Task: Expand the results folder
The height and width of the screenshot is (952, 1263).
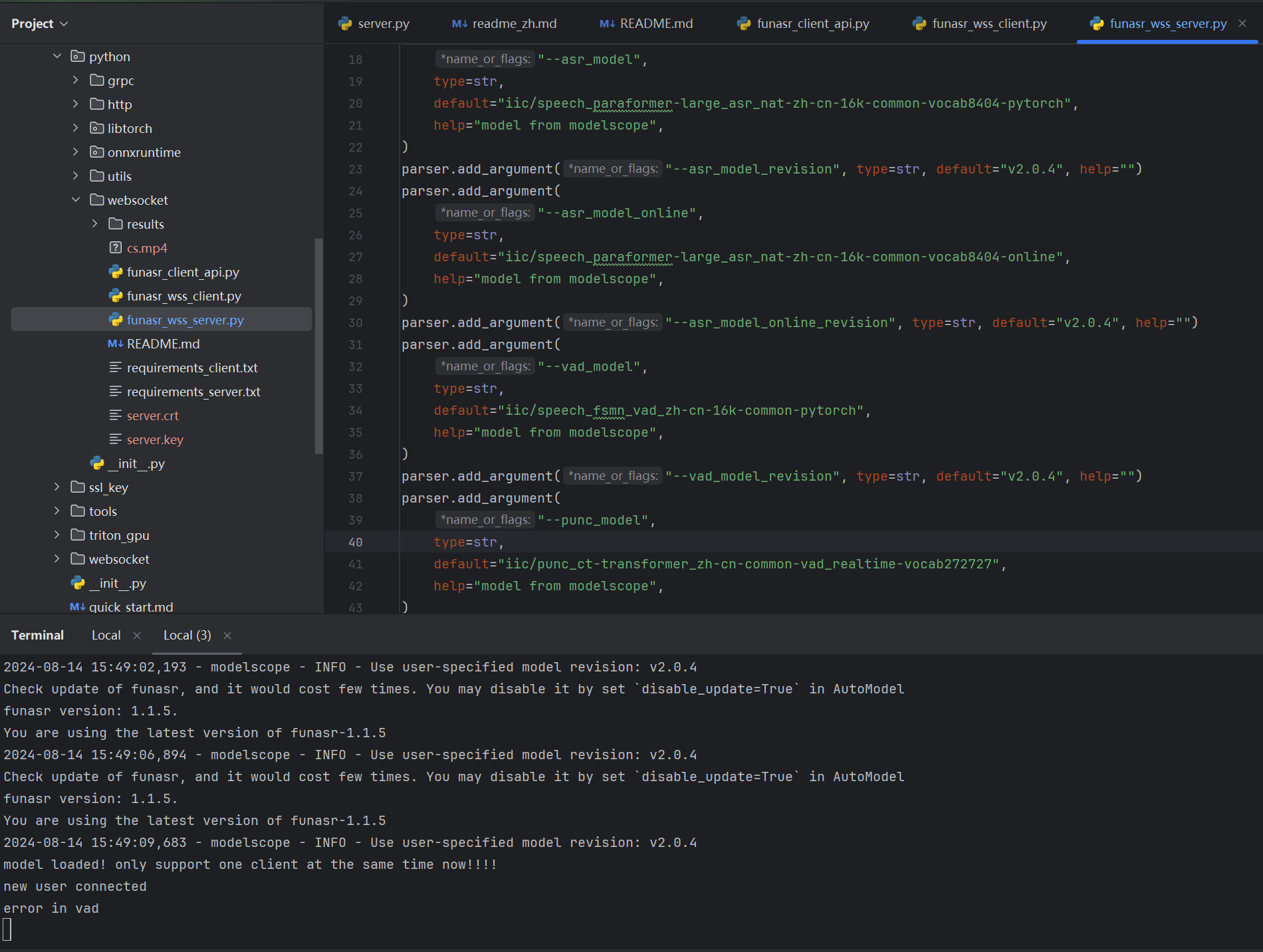Action: 95,224
